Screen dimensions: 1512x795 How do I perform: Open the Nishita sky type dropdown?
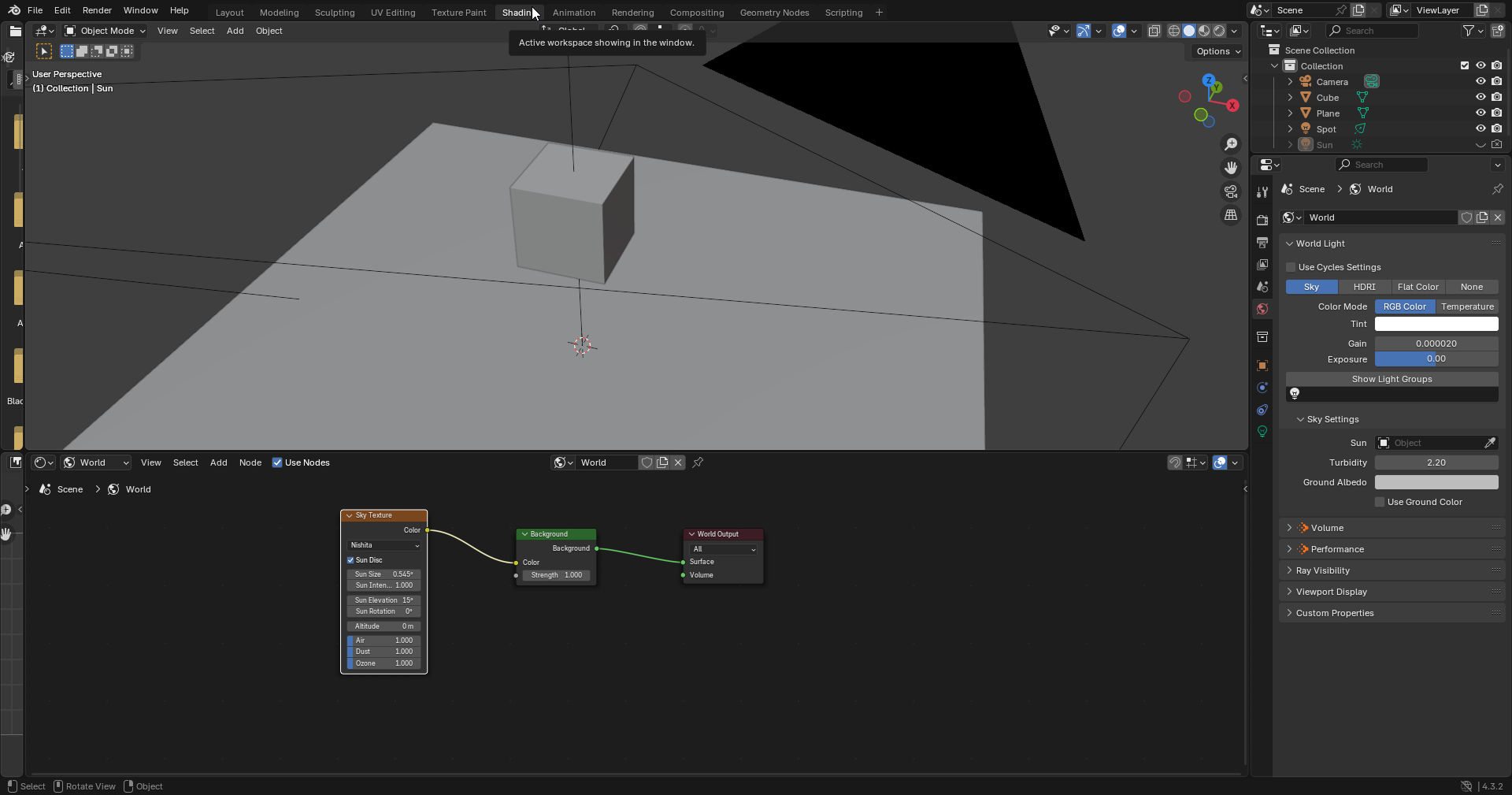pyautogui.click(x=384, y=545)
